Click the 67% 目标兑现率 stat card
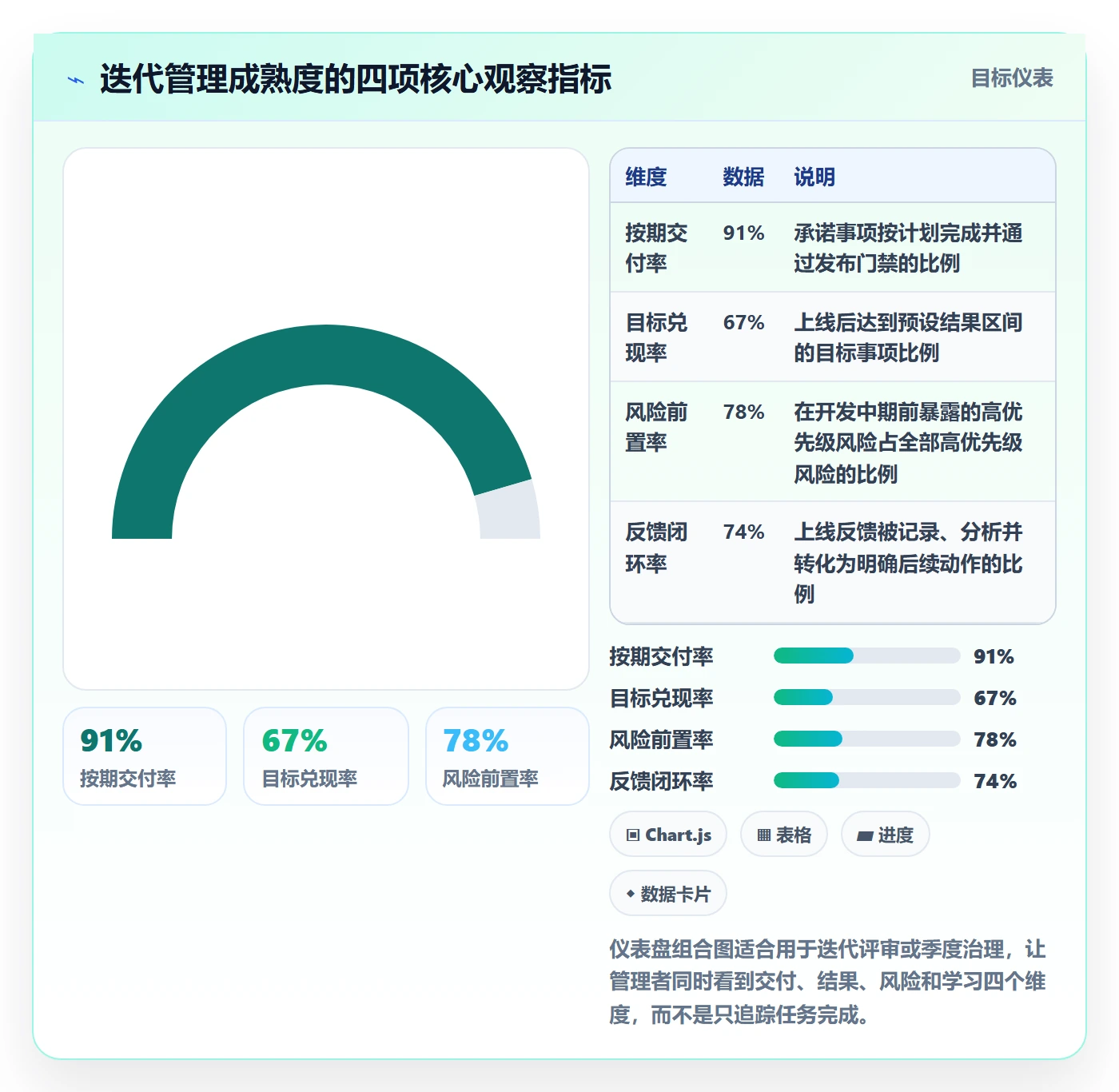 click(326, 756)
